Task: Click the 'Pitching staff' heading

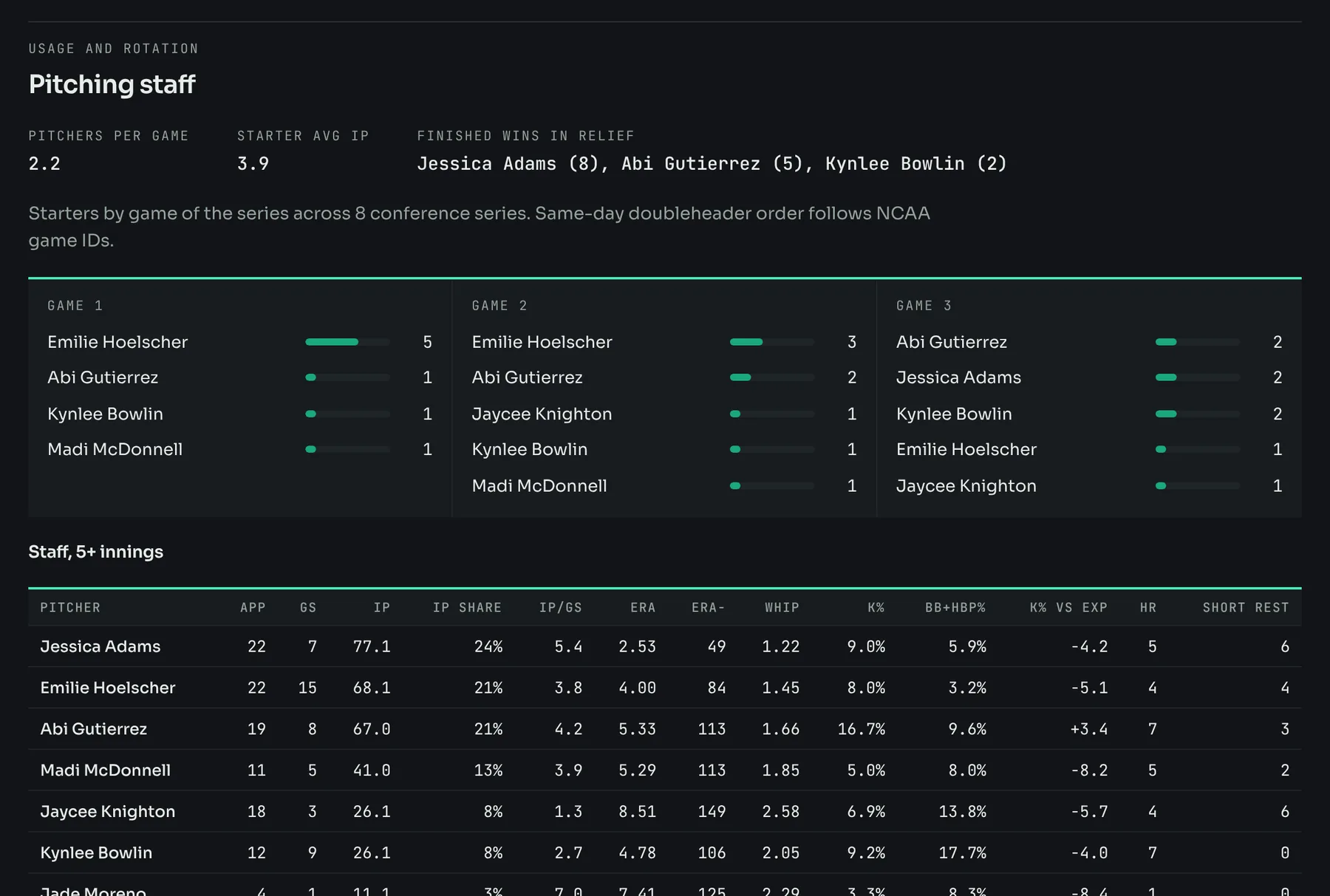Action: pyautogui.click(x=112, y=84)
